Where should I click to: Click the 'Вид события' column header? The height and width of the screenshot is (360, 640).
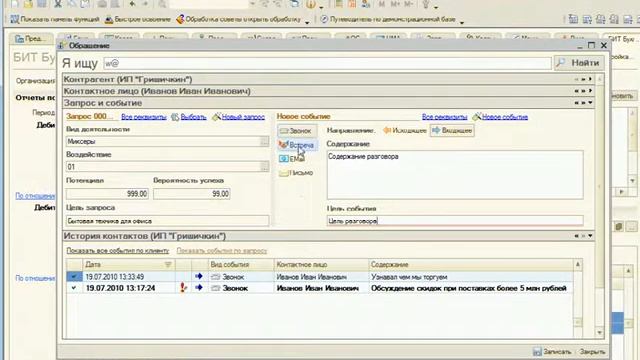[241, 264]
